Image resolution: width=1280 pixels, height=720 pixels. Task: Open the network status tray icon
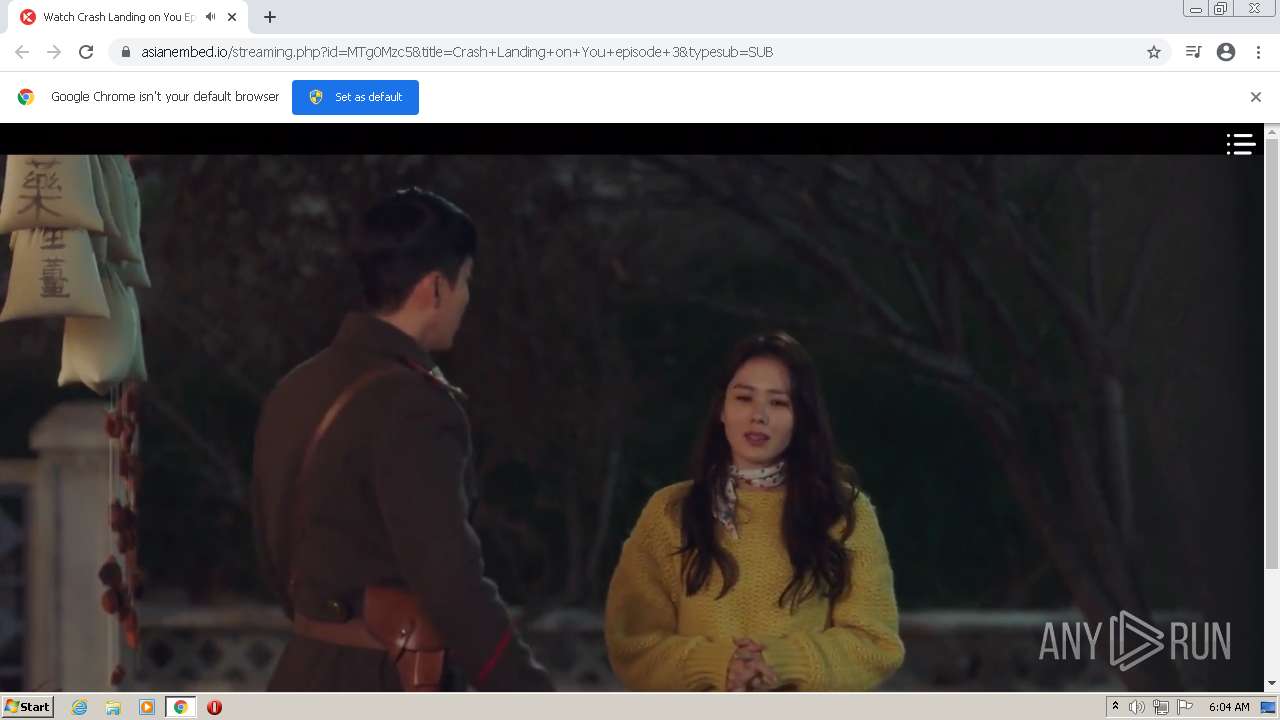(x=1161, y=707)
